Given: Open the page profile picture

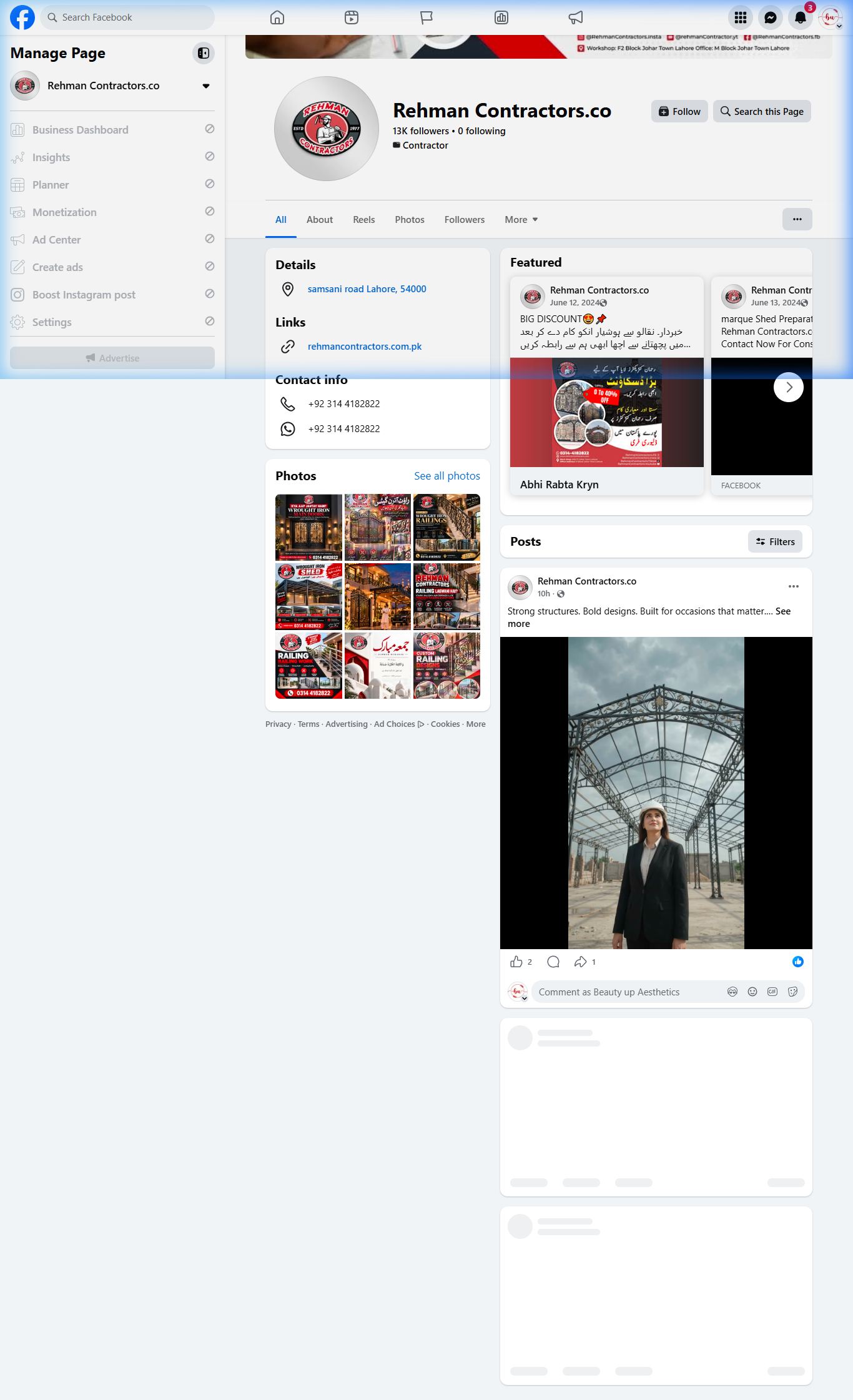Looking at the screenshot, I should click(327, 129).
